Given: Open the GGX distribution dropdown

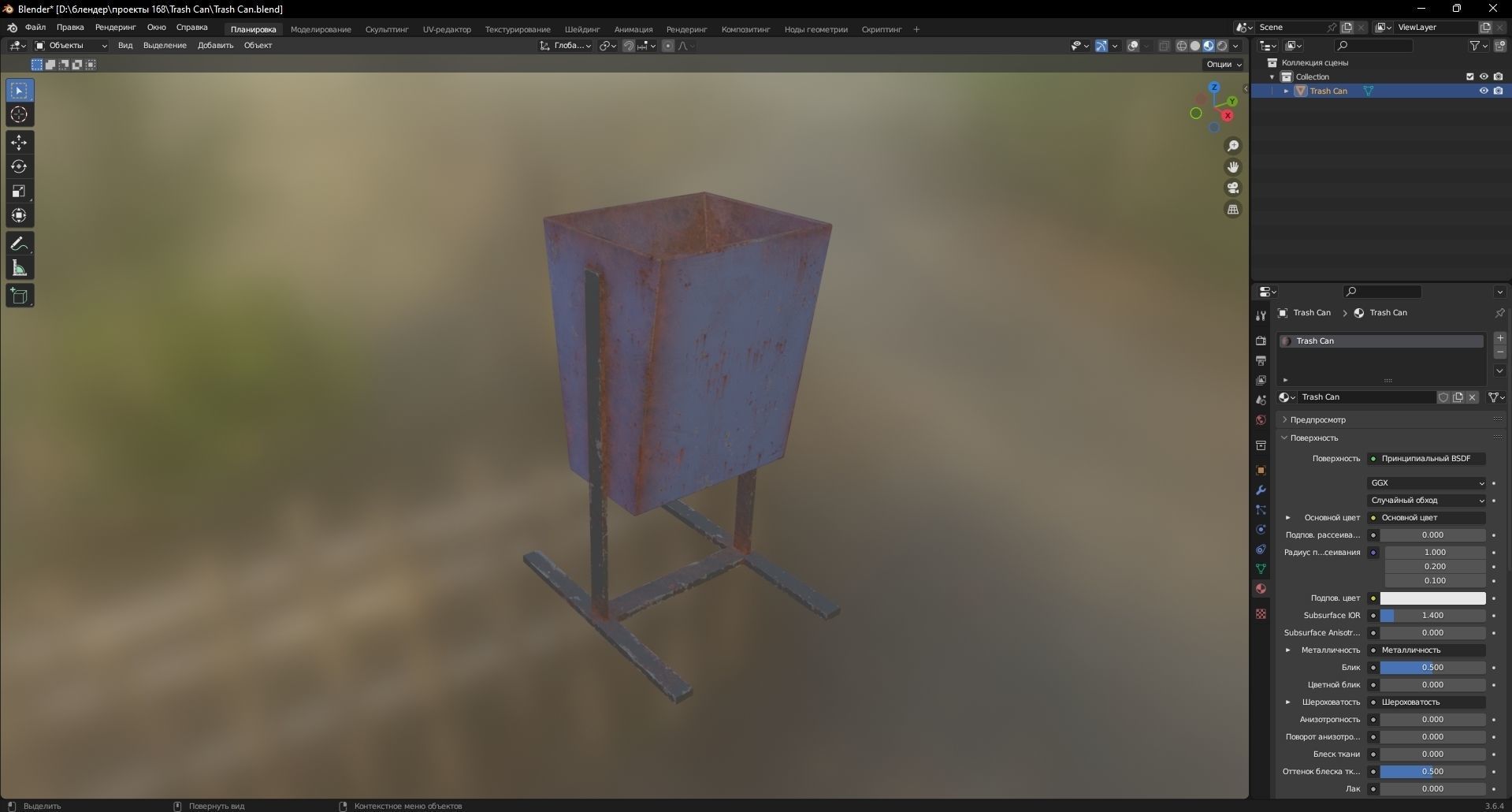Looking at the screenshot, I should tap(1426, 482).
